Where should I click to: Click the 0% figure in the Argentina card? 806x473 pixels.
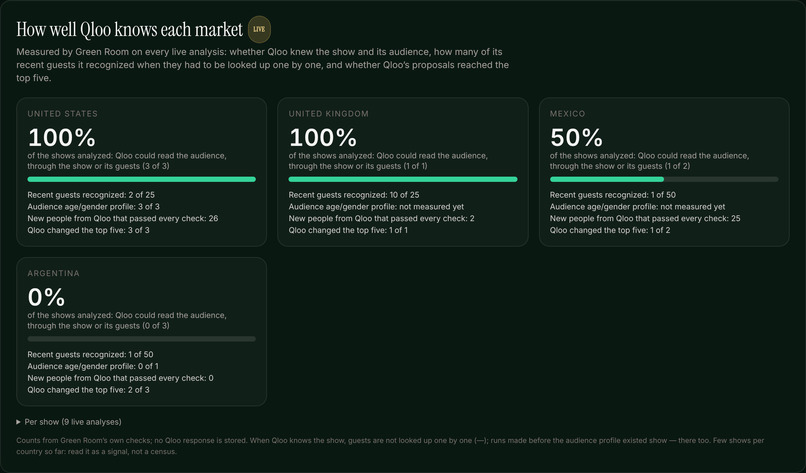click(46, 297)
